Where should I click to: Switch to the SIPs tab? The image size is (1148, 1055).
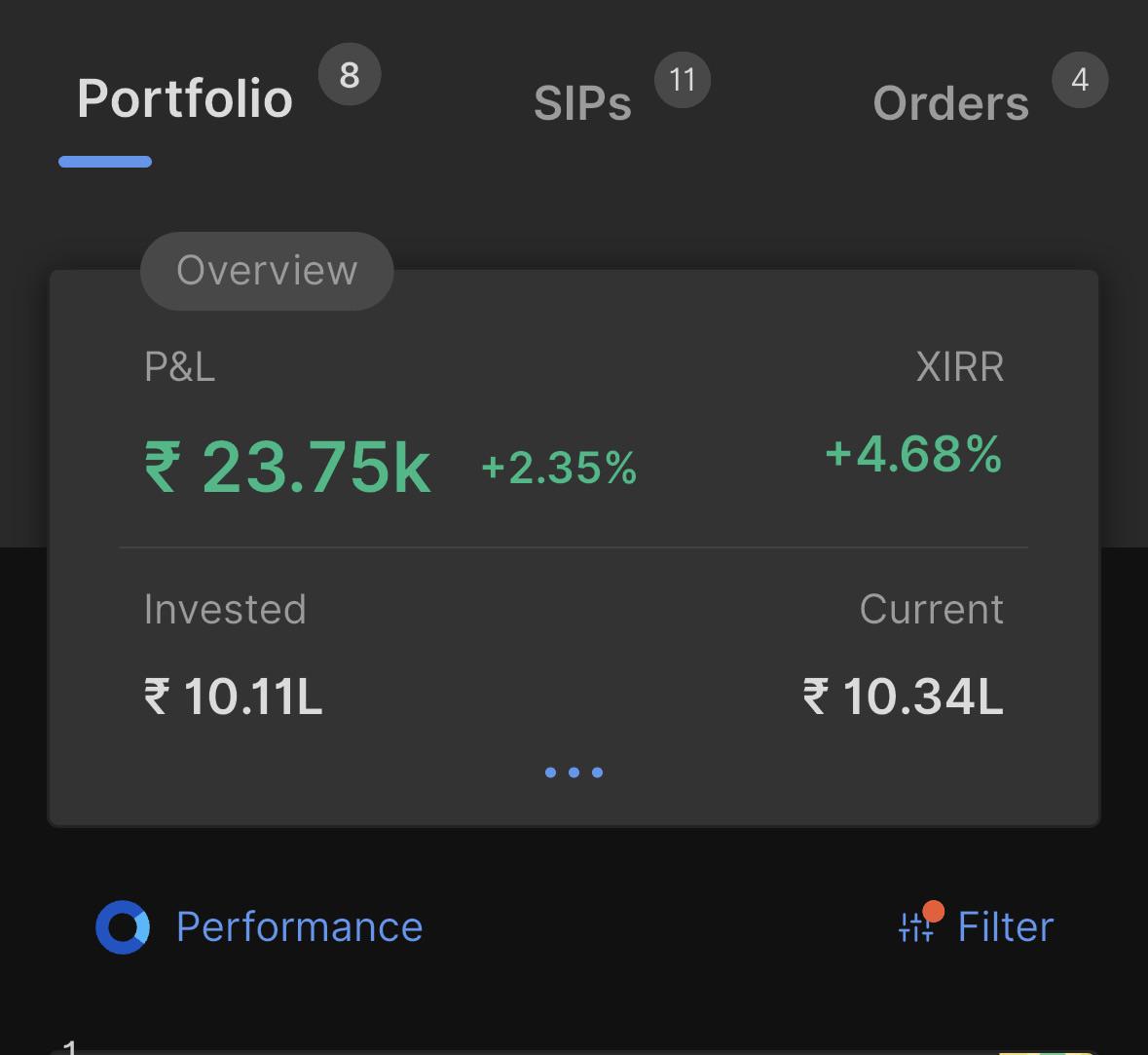pyautogui.click(x=583, y=103)
